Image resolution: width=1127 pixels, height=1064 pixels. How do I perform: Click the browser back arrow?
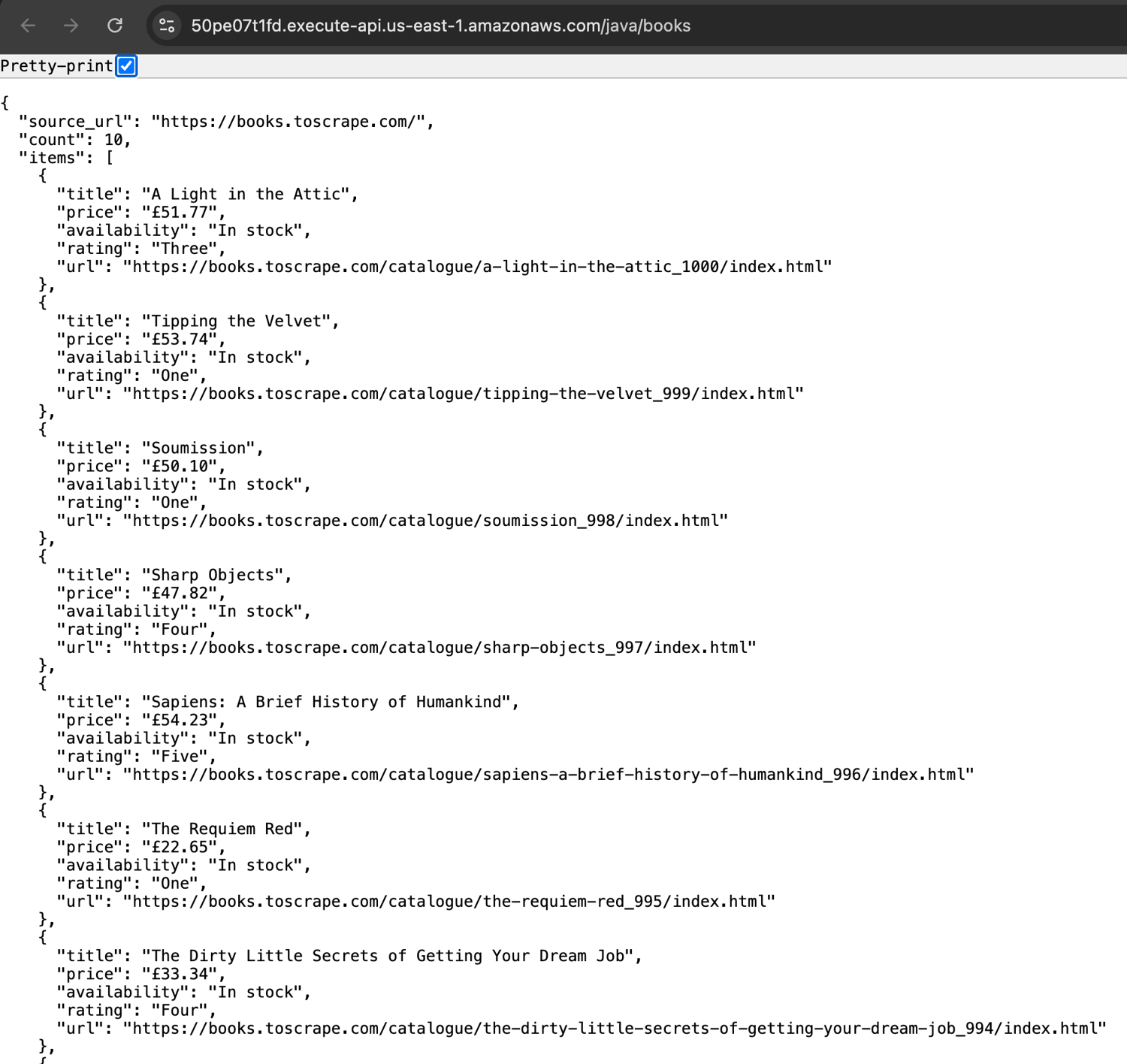click(x=28, y=26)
